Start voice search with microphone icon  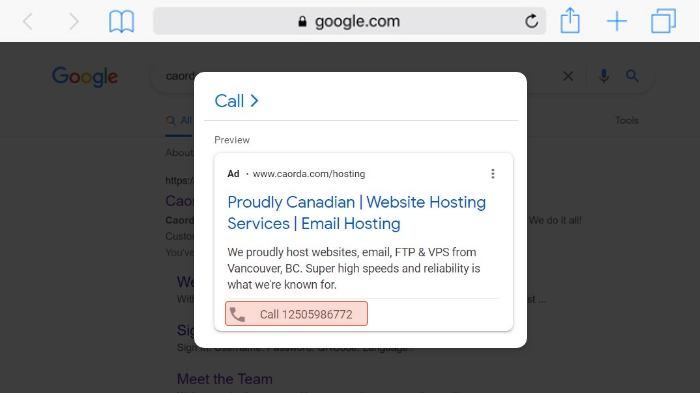pyautogui.click(x=604, y=76)
